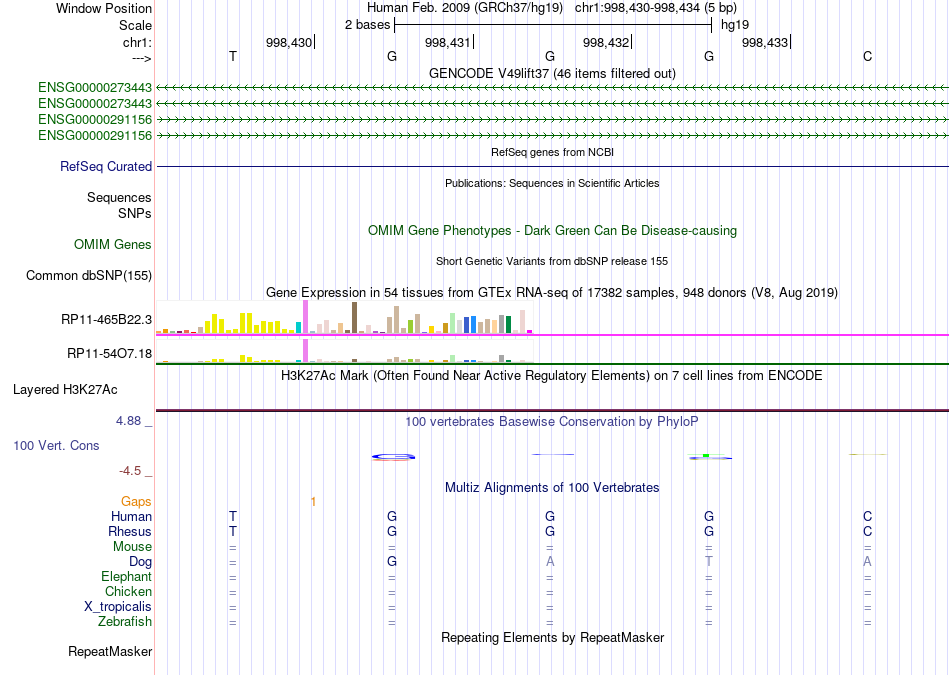This screenshot has width=950, height=675.
Task: Click the chr1: ruler label
Action: (x=137, y=42)
